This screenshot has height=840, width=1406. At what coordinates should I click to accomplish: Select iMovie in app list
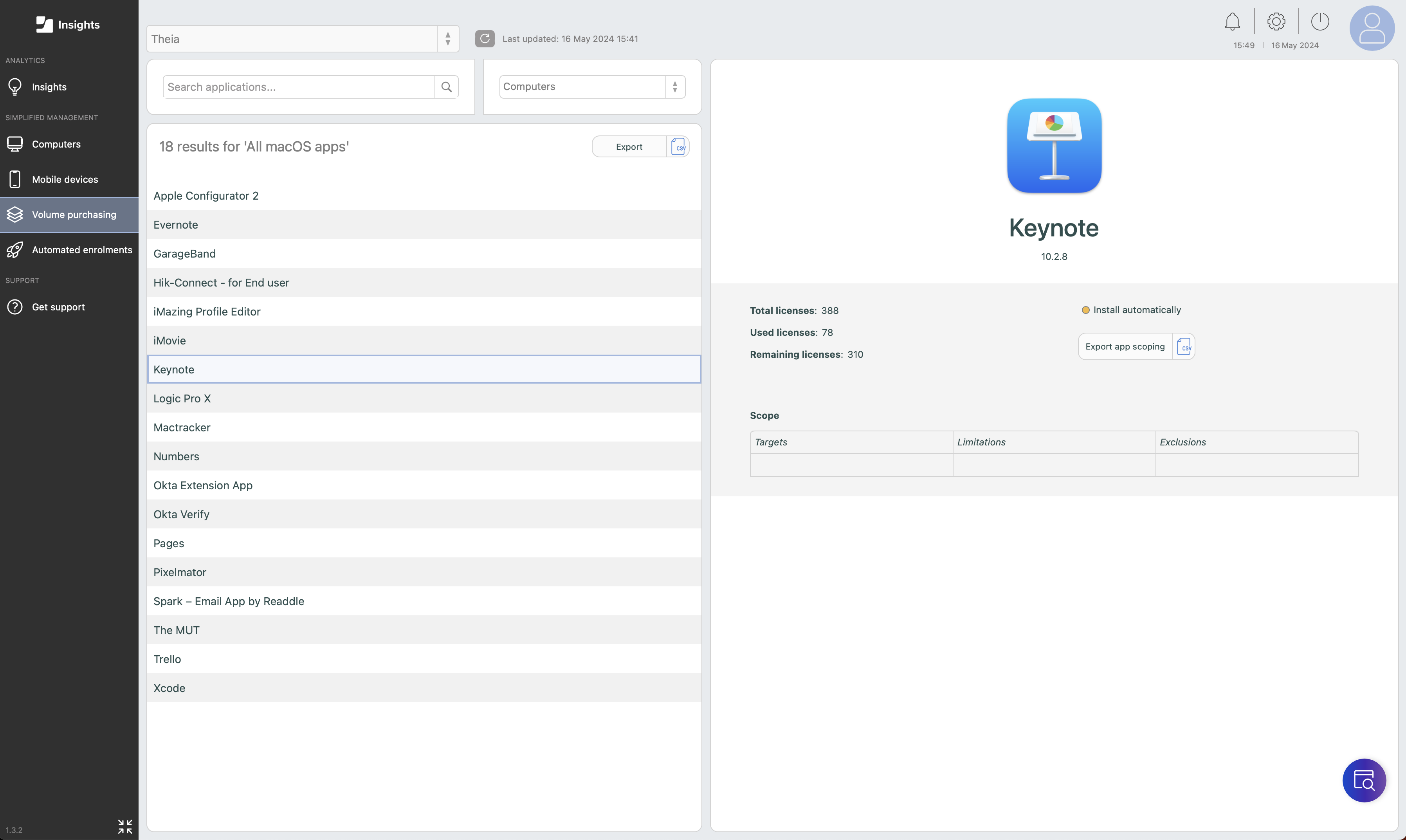tap(424, 340)
